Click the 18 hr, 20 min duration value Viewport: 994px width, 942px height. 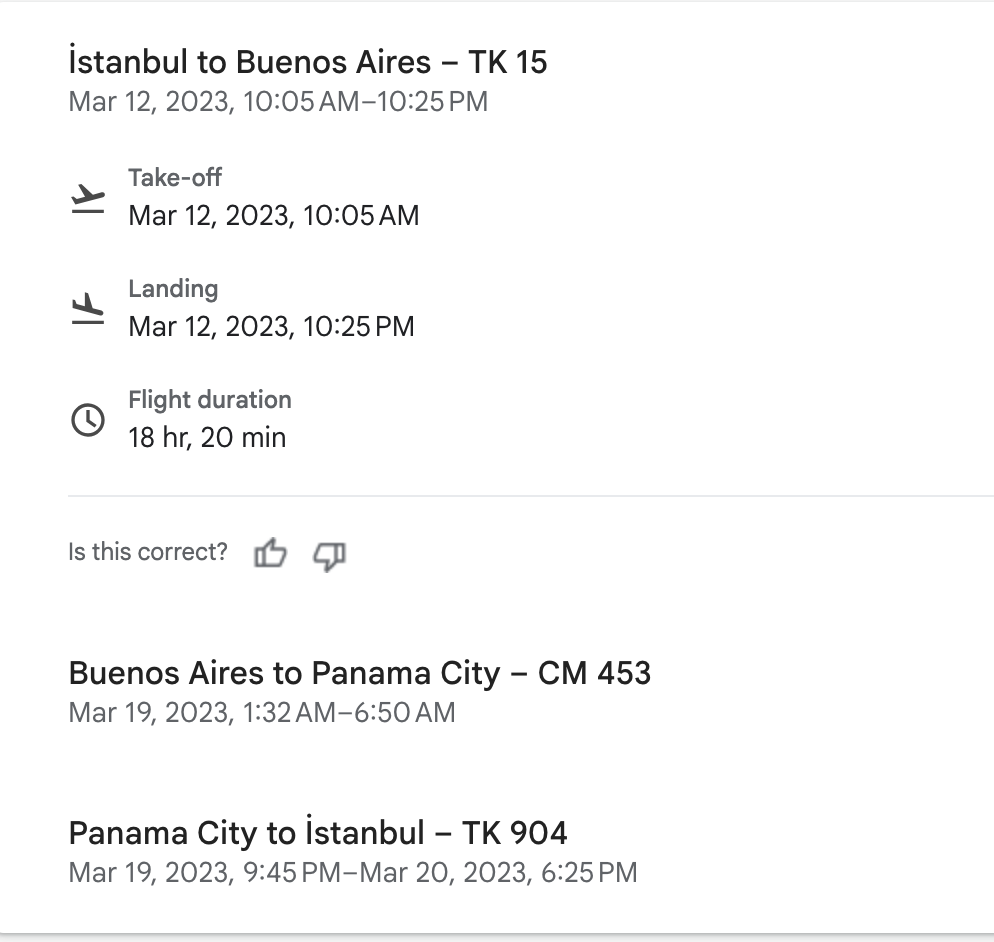pyautogui.click(x=207, y=437)
